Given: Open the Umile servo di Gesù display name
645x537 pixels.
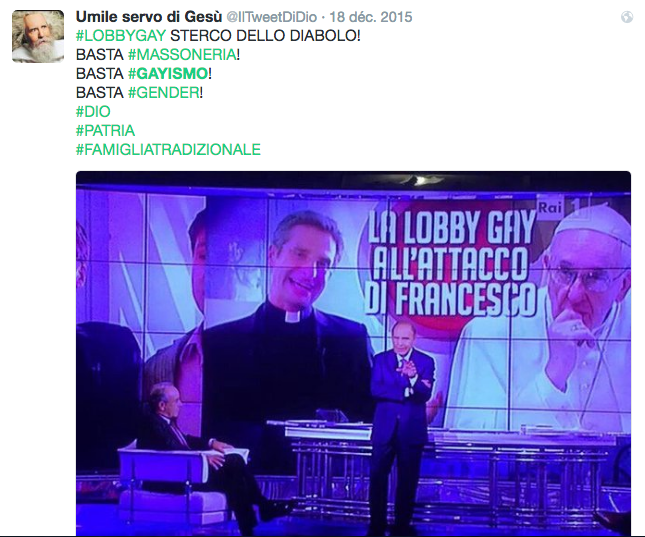Looking at the screenshot, I should coord(149,17).
